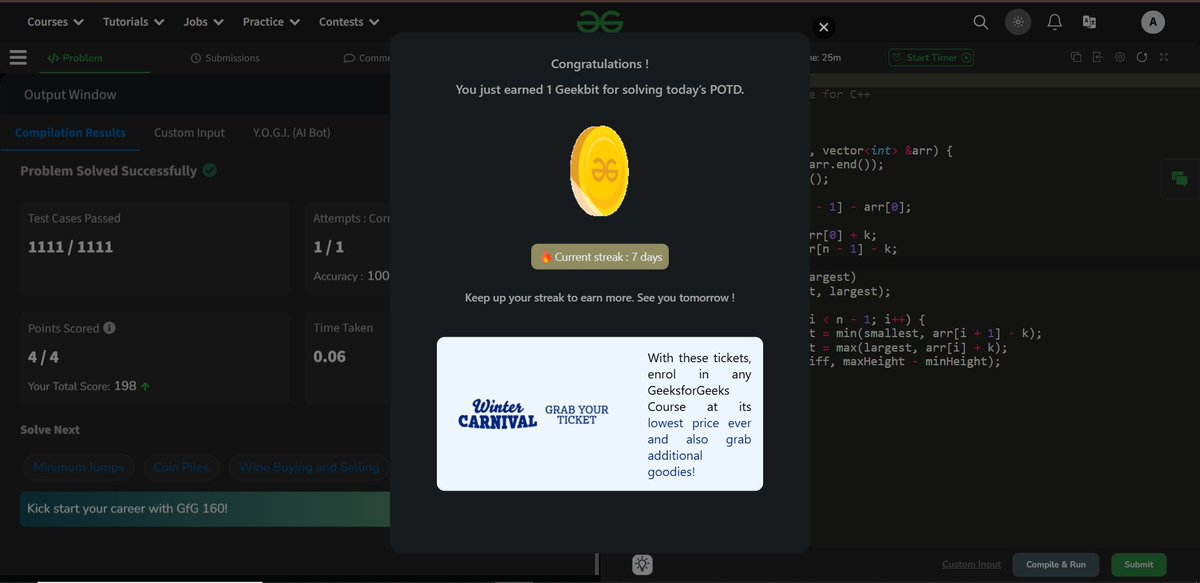Click the import/exit code icon
Screen dimensions: 1200x583
pos(1098,57)
